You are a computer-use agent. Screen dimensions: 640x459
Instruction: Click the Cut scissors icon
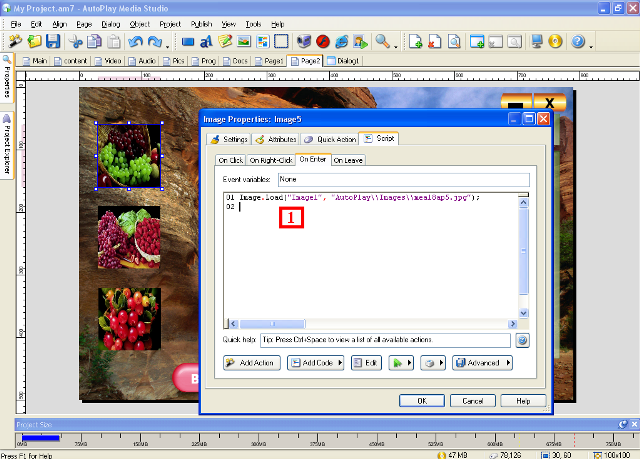pos(76,42)
